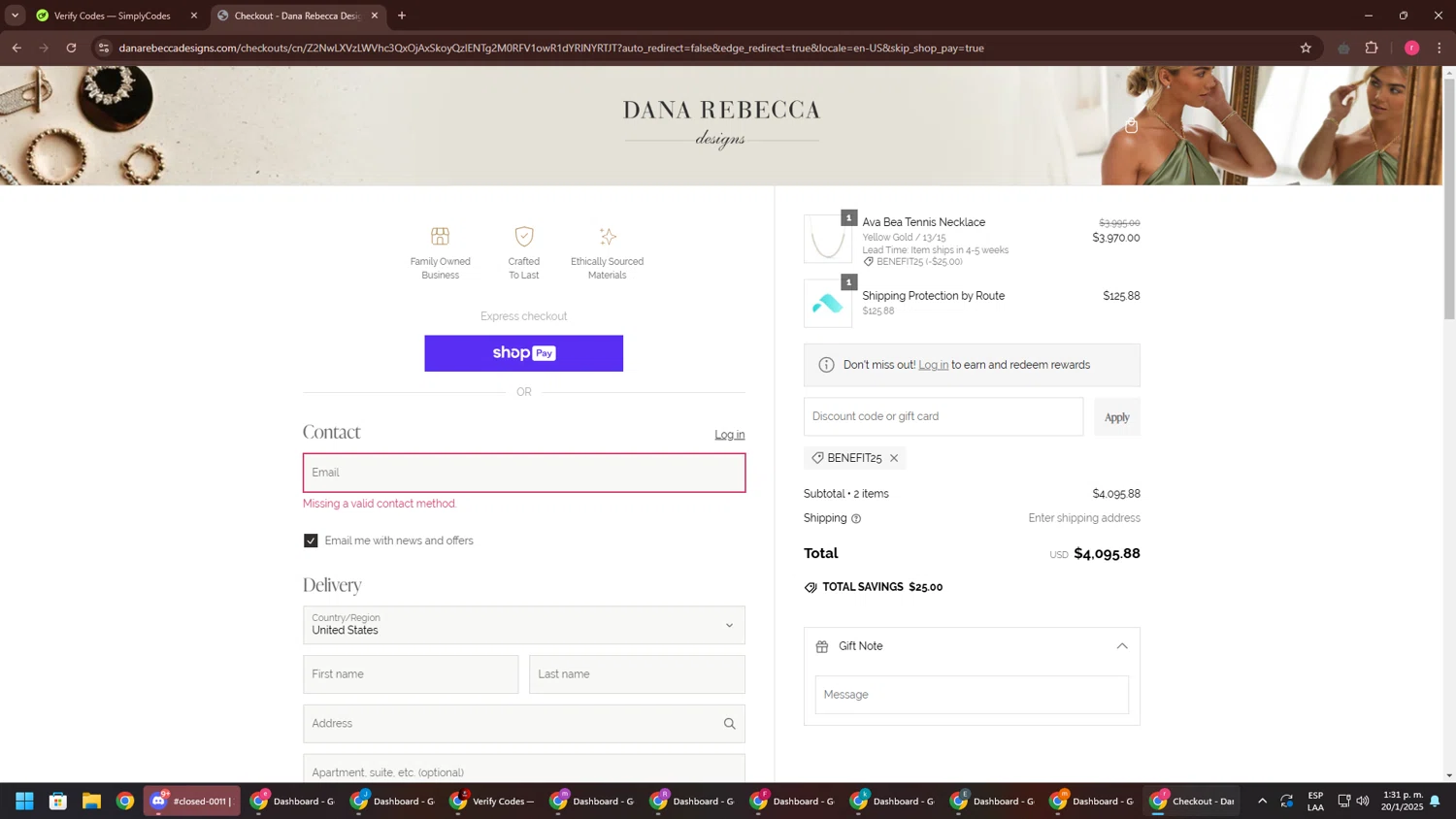Viewport: 1456px width, 819px height.
Task: Click the Crafted To Last shield icon
Action: (524, 236)
